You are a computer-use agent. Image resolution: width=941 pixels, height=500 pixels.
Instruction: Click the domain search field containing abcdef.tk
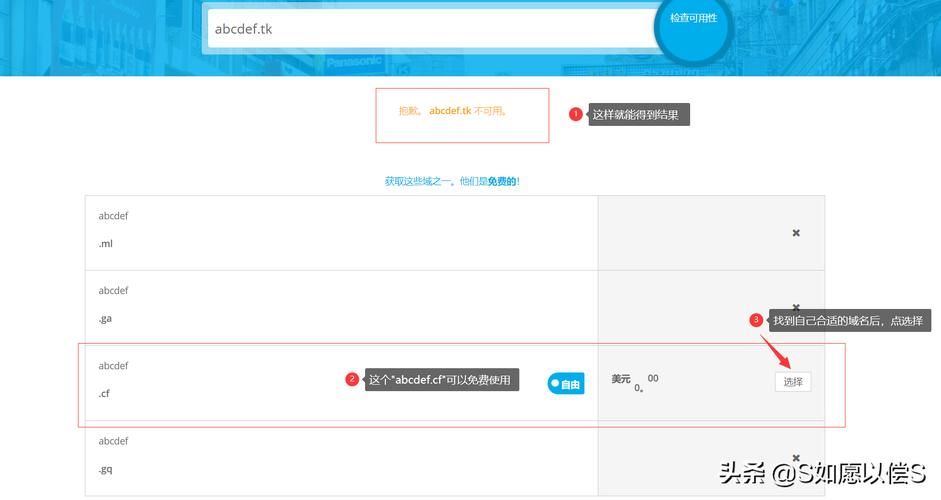(x=430, y=29)
